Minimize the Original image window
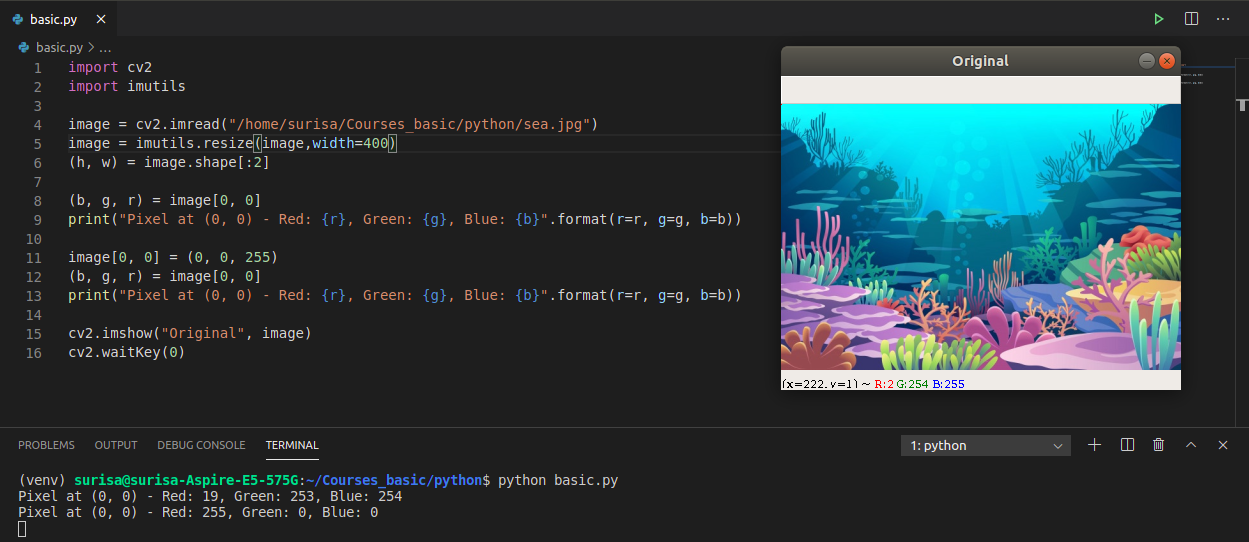The width and height of the screenshot is (1249, 542). click(x=1147, y=61)
